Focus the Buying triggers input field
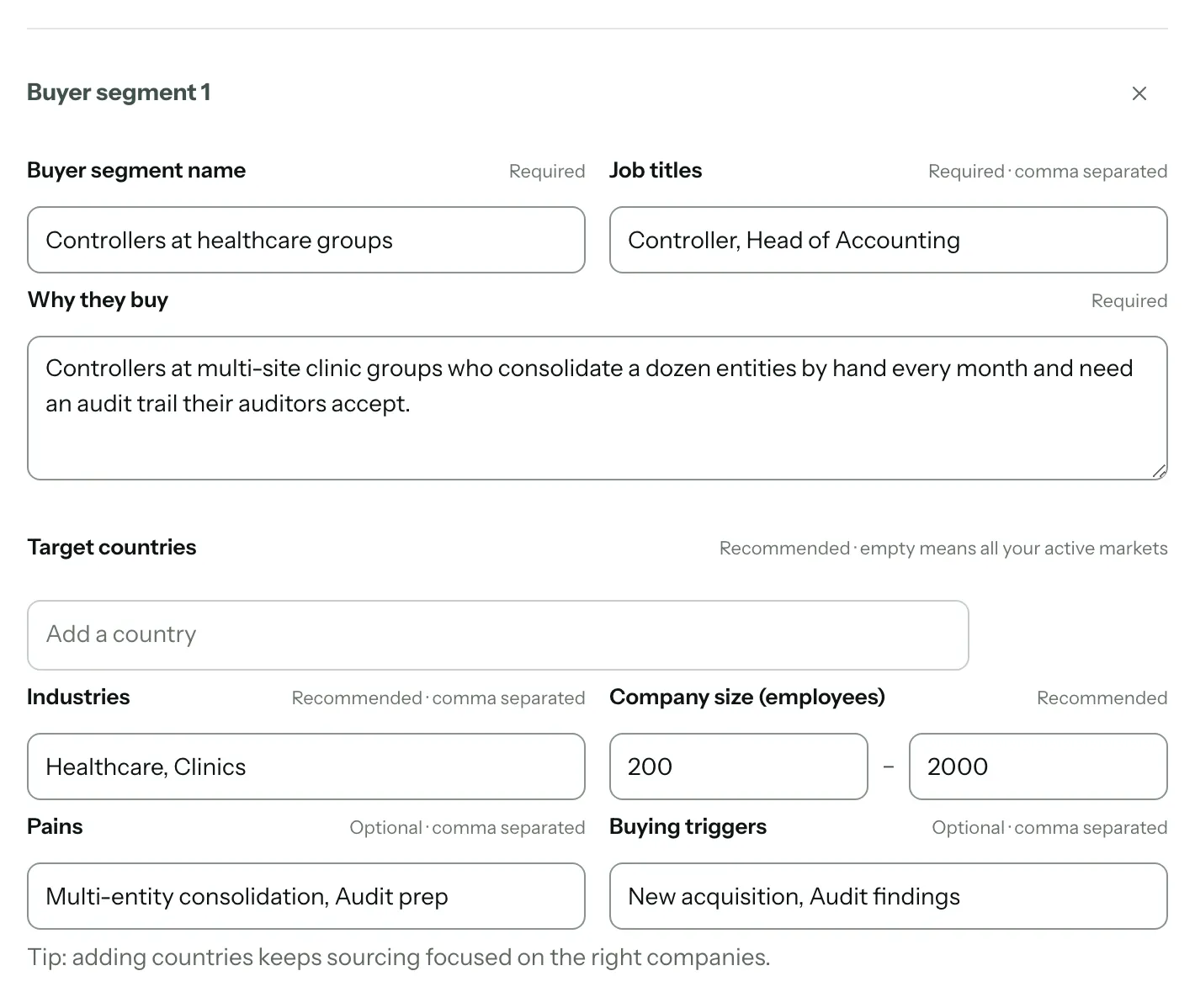The image size is (1195, 1008). [889, 896]
